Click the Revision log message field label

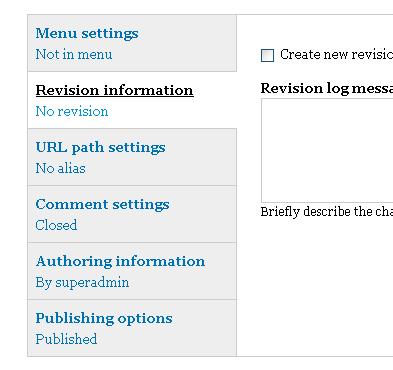(327, 88)
